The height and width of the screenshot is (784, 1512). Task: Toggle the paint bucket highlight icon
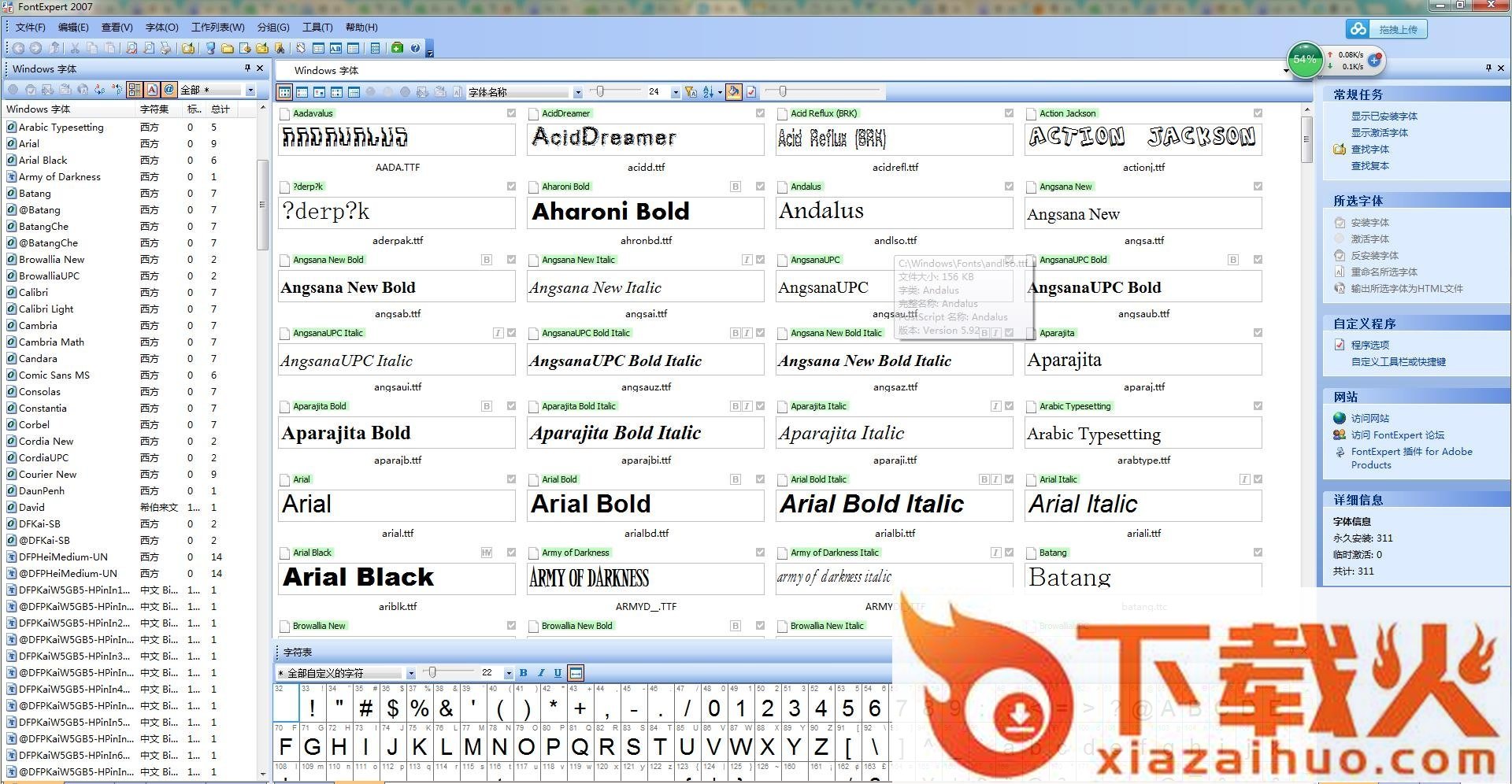(734, 92)
